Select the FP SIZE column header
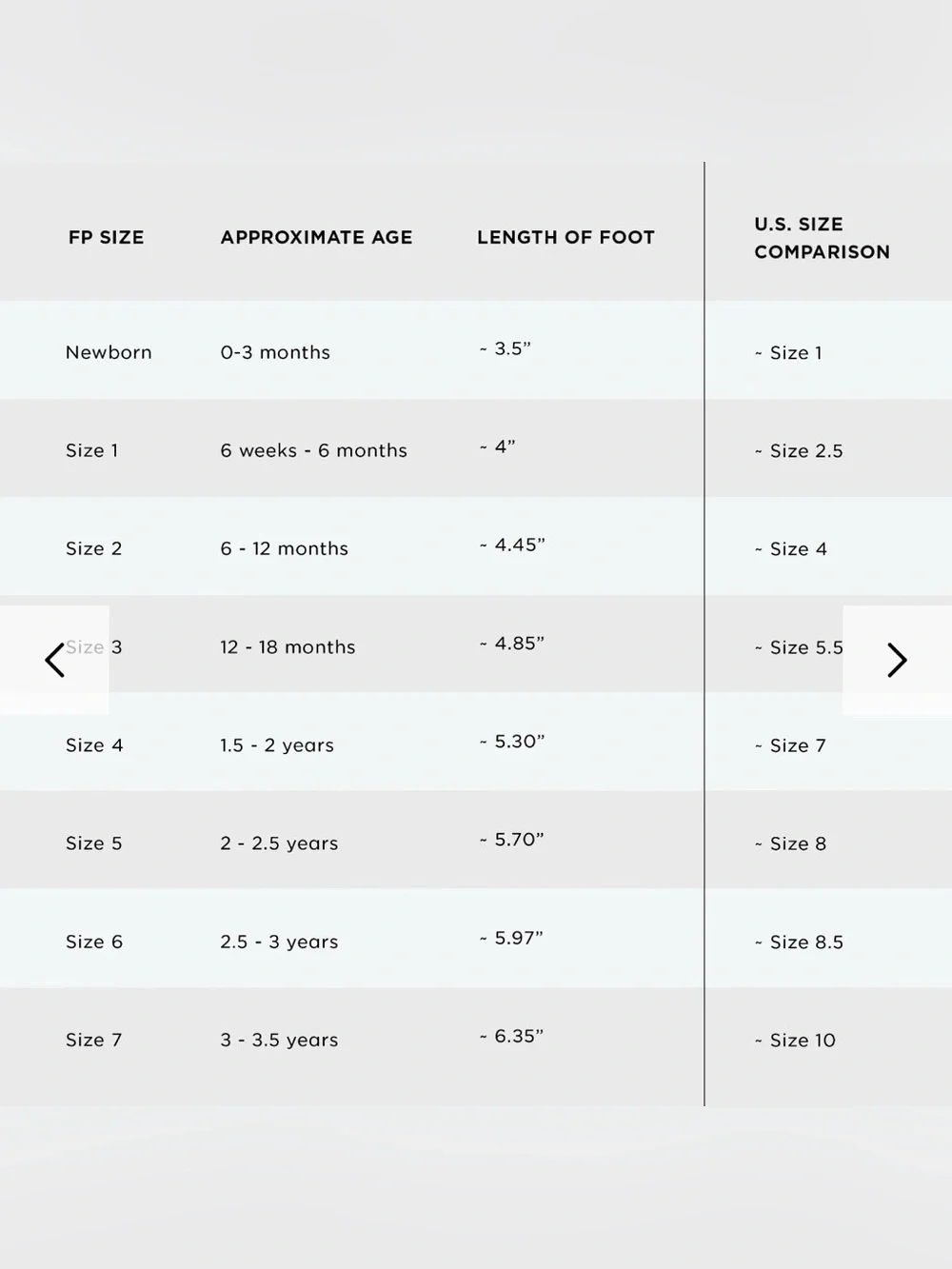The width and height of the screenshot is (952, 1269). [x=106, y=237]
